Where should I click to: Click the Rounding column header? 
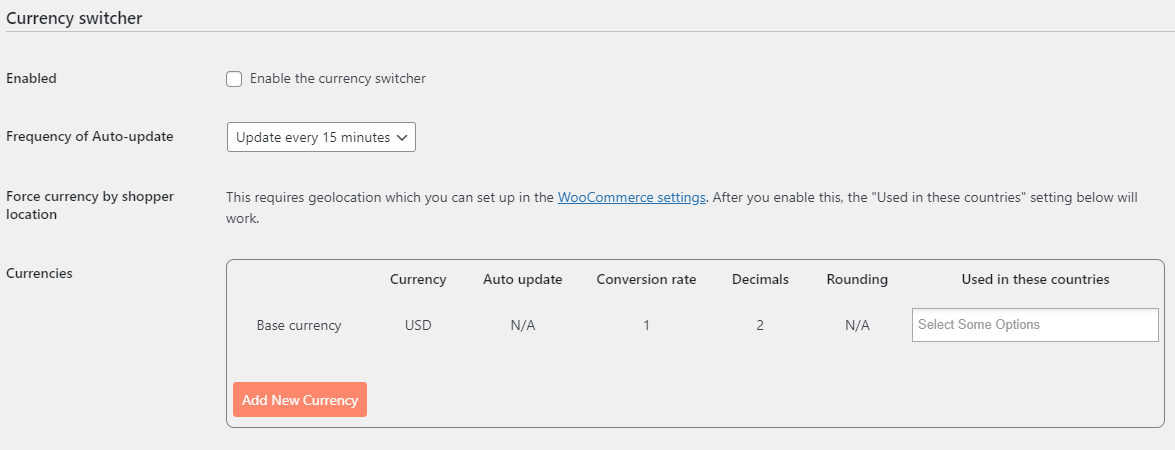click(857, 280)
